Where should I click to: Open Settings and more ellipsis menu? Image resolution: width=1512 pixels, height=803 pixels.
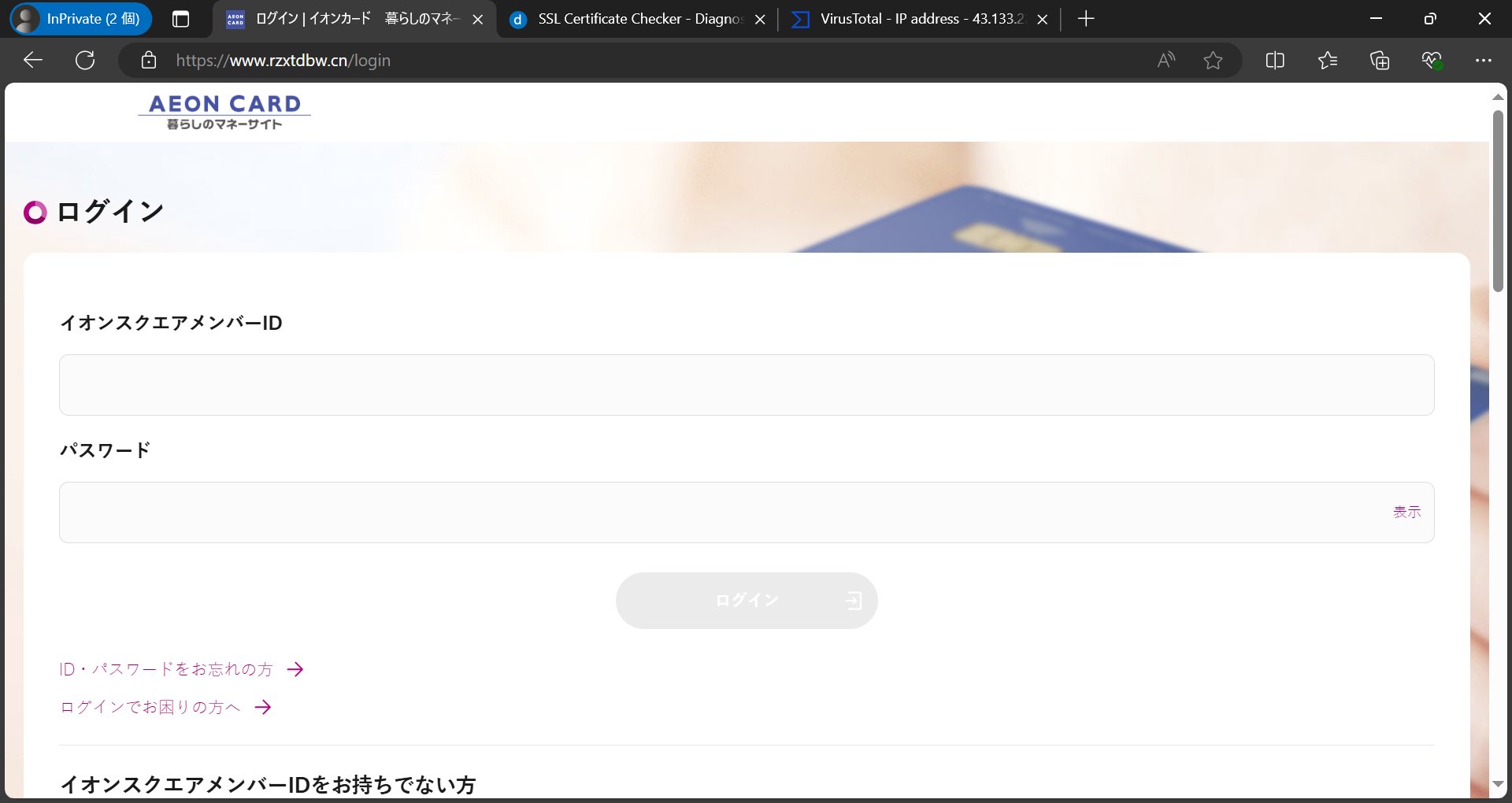(x=1484, y=60)
